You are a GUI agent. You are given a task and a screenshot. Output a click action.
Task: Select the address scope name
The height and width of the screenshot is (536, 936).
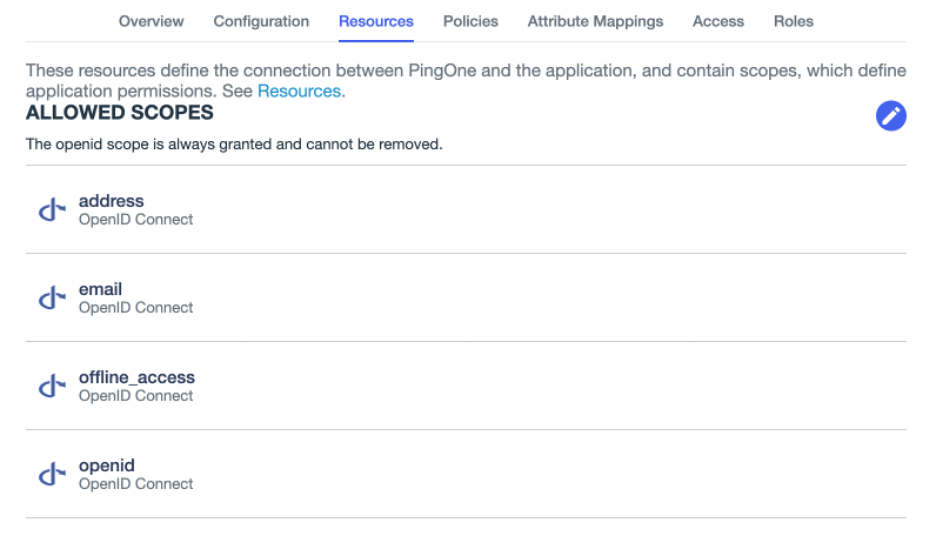tap(111, 201)
